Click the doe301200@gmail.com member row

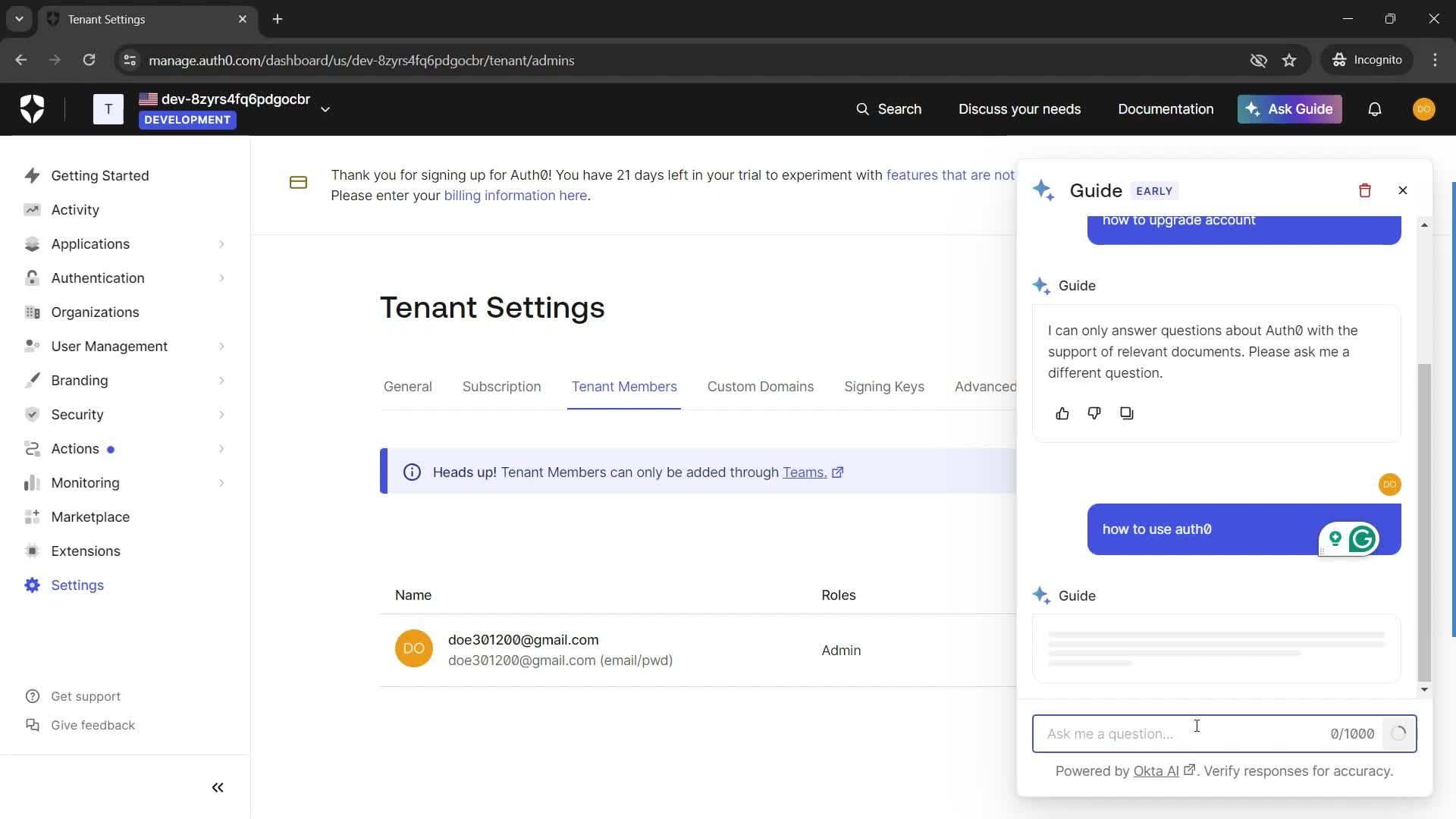click(x=698, y=650)
